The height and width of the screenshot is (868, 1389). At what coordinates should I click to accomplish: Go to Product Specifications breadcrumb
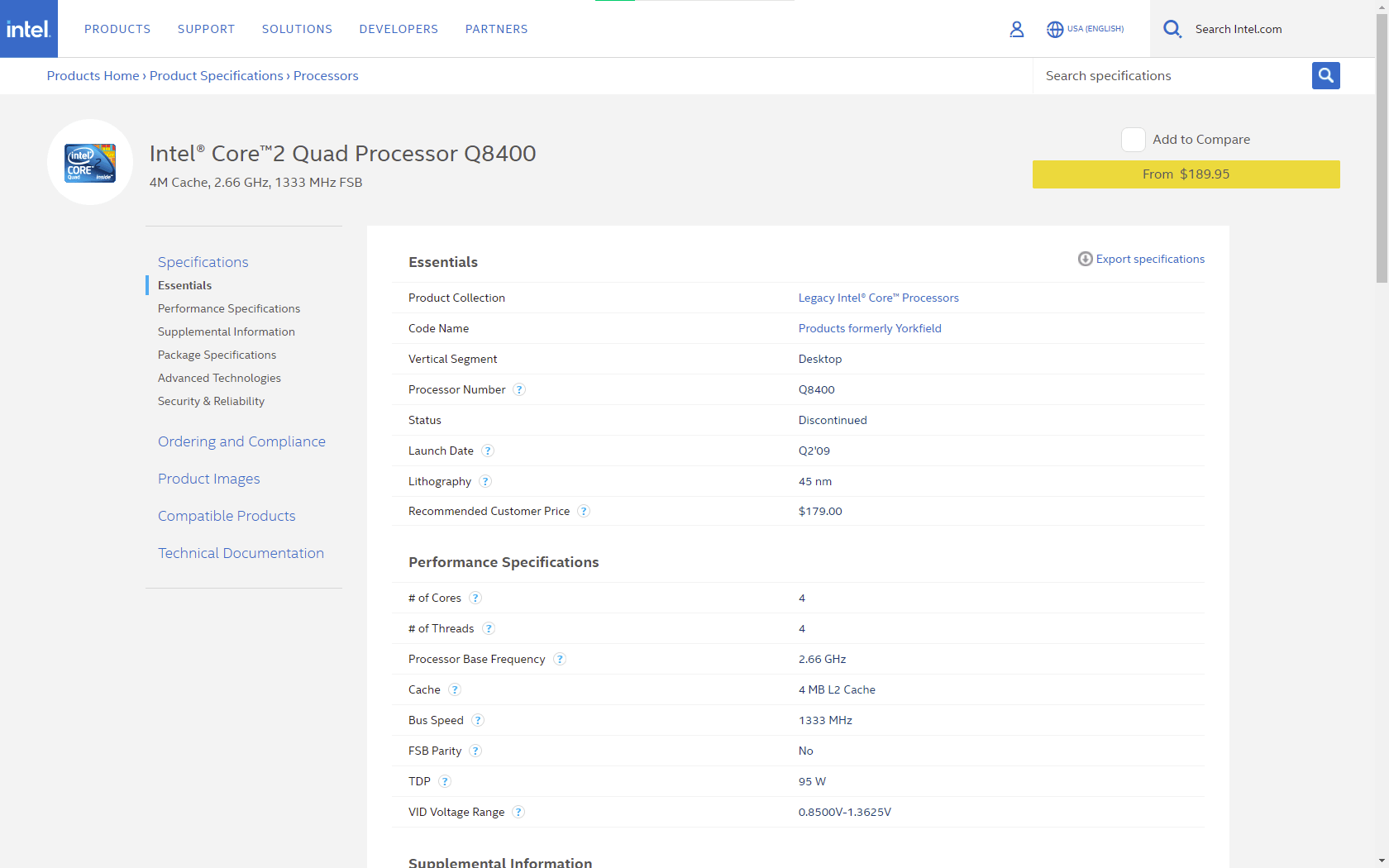click(217, 76)
